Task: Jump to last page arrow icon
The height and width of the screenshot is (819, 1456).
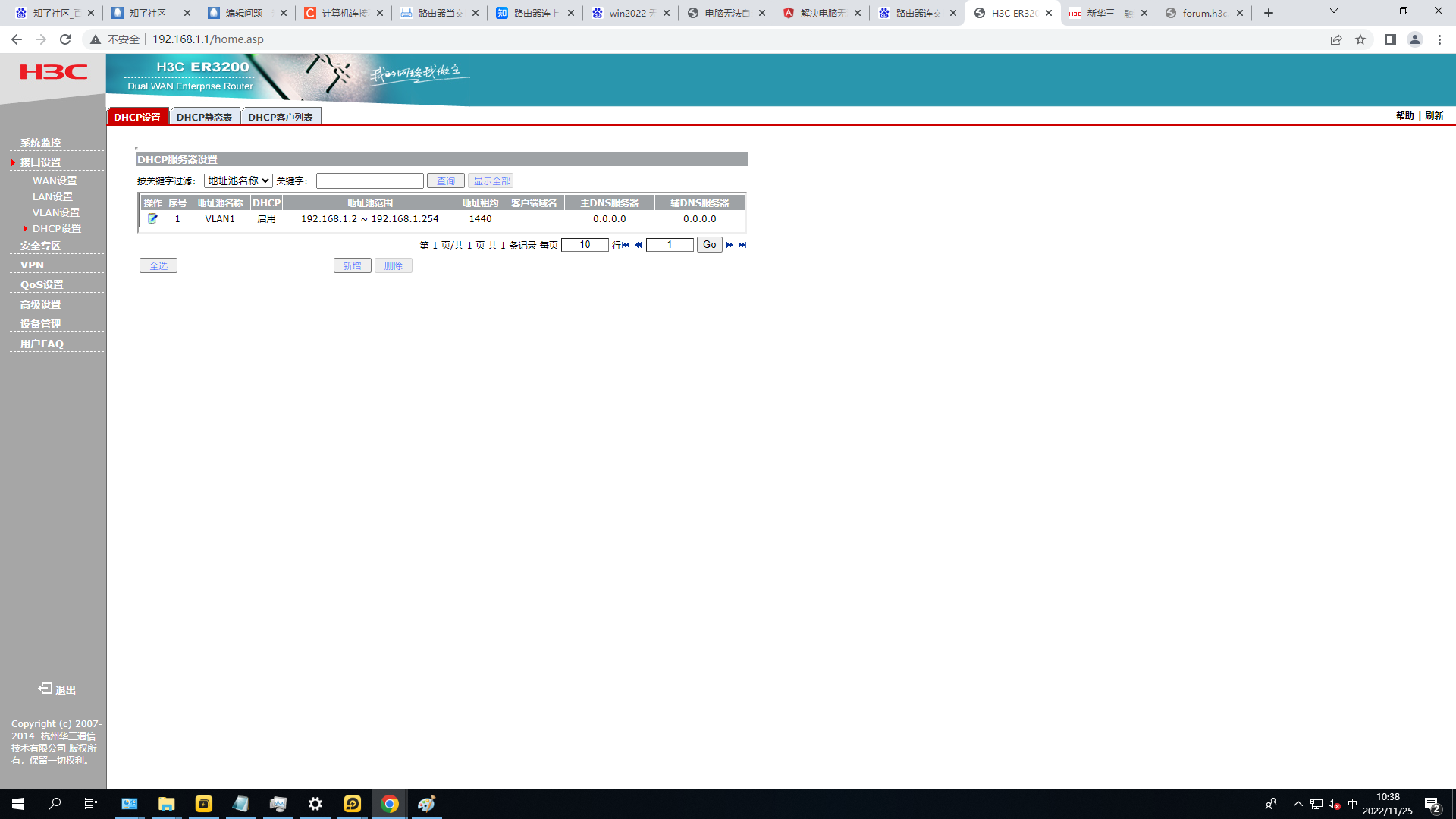Action: tap(742, 245)
